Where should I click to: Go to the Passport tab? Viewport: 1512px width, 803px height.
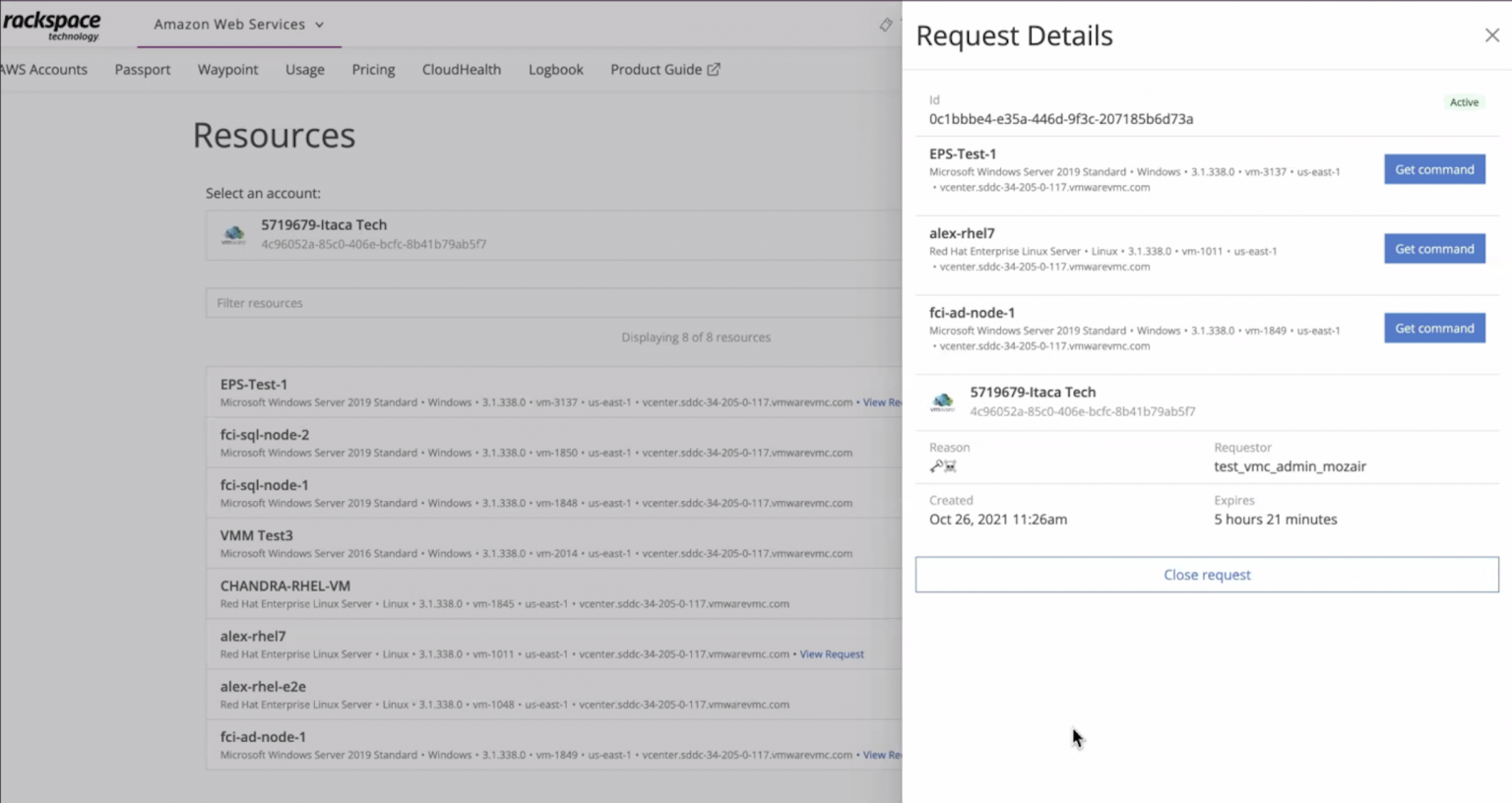[x=143, y=70]
